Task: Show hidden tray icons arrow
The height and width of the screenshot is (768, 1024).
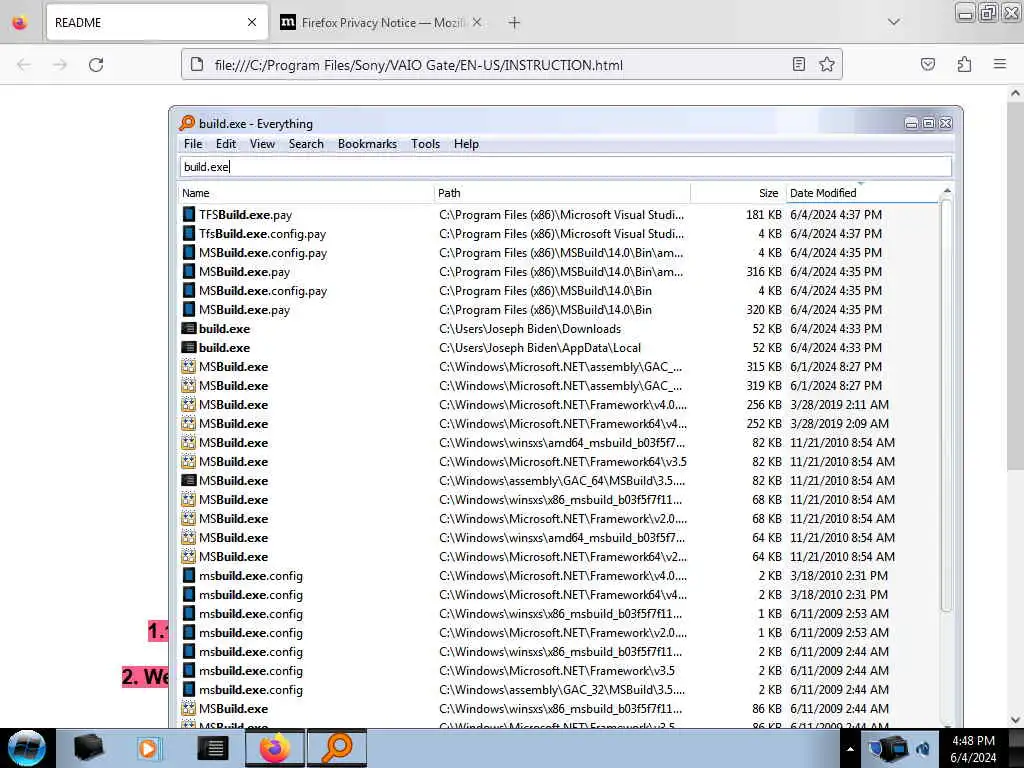Action: coord(850,748)
